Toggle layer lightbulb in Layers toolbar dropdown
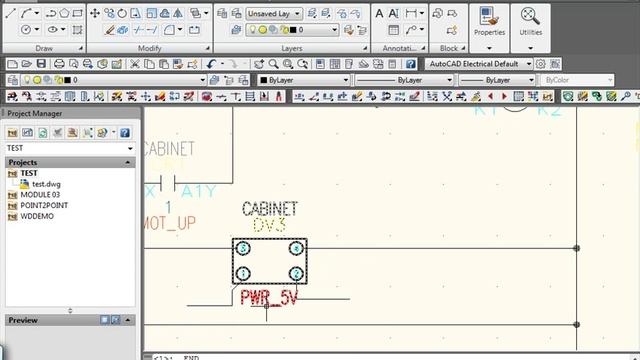 coord(27,80)
